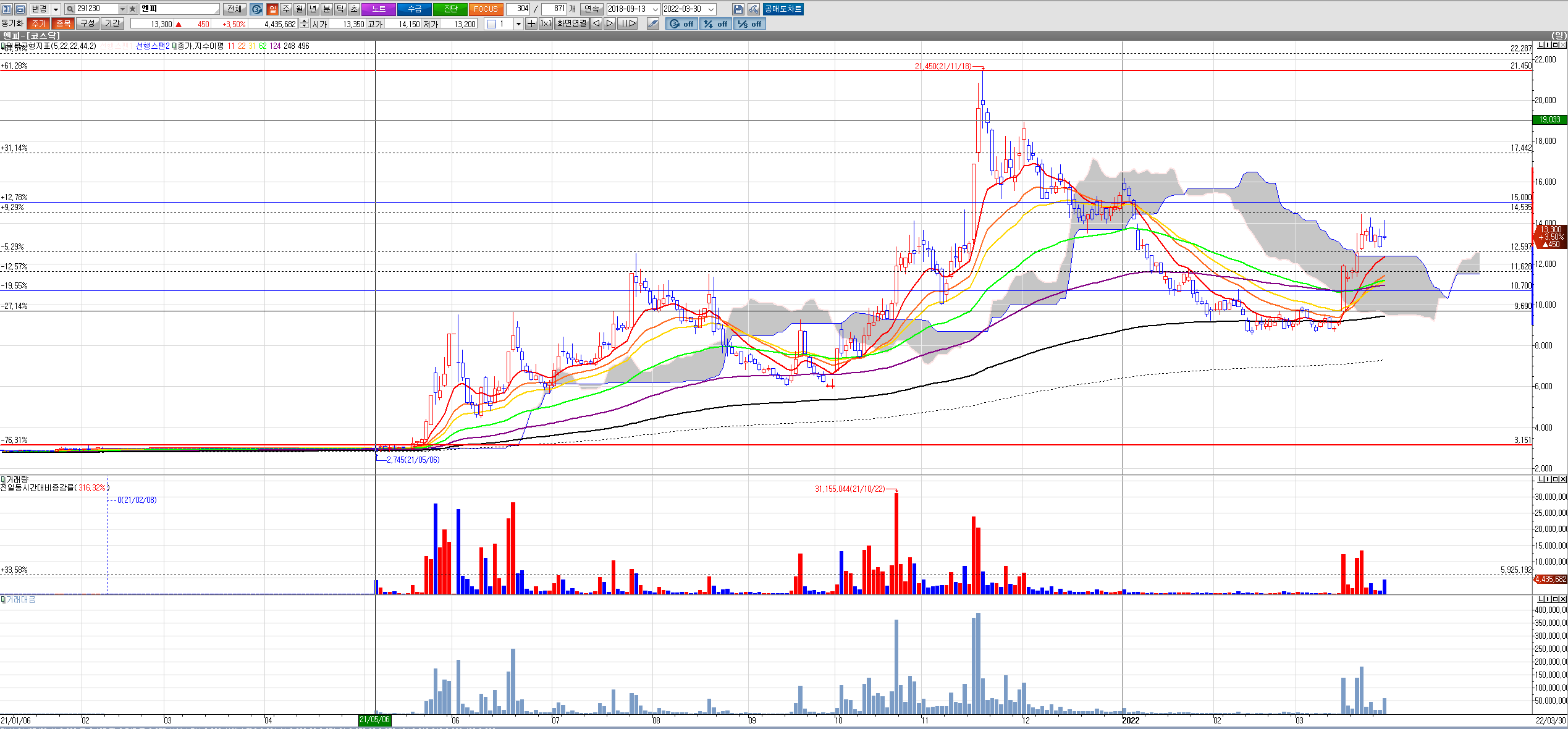1568x729 pixels.
Task: Select the drawing pen tool icon
Action: click(x=652, y=23)
